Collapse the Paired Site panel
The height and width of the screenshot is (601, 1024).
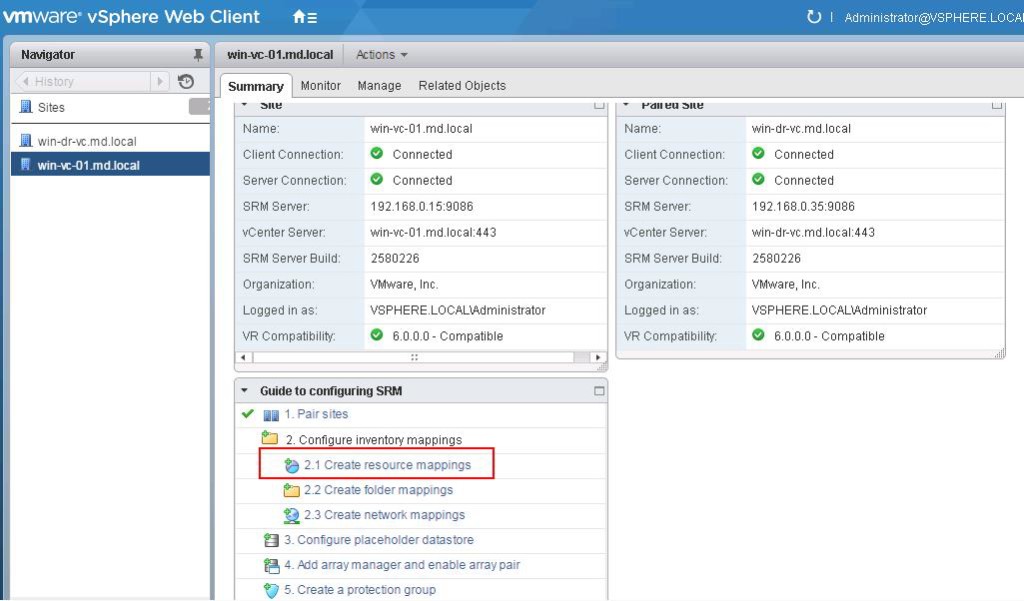[626, 105]
